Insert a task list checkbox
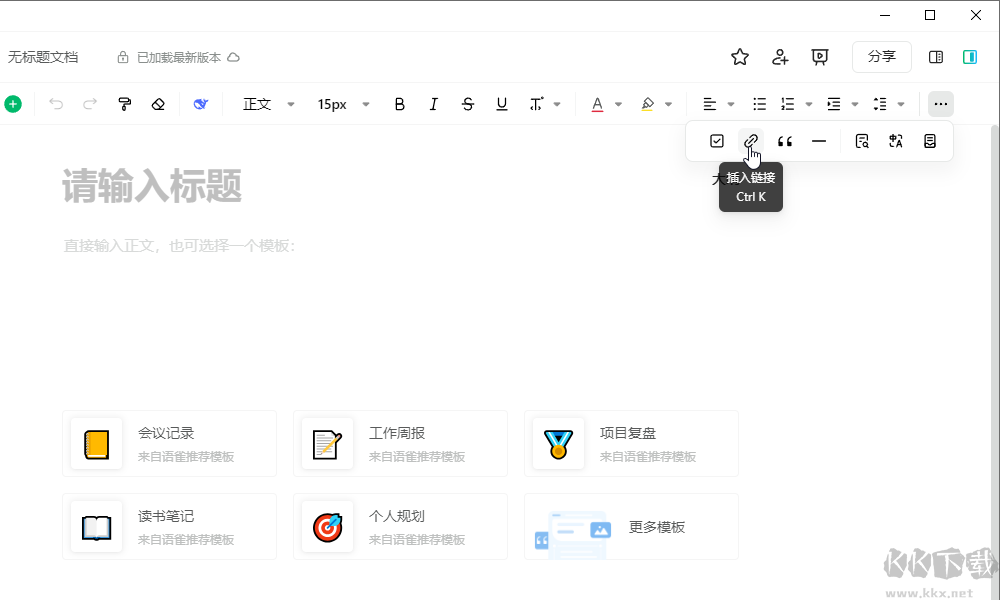Screen dimensions: 1000x600 (717, 141)
